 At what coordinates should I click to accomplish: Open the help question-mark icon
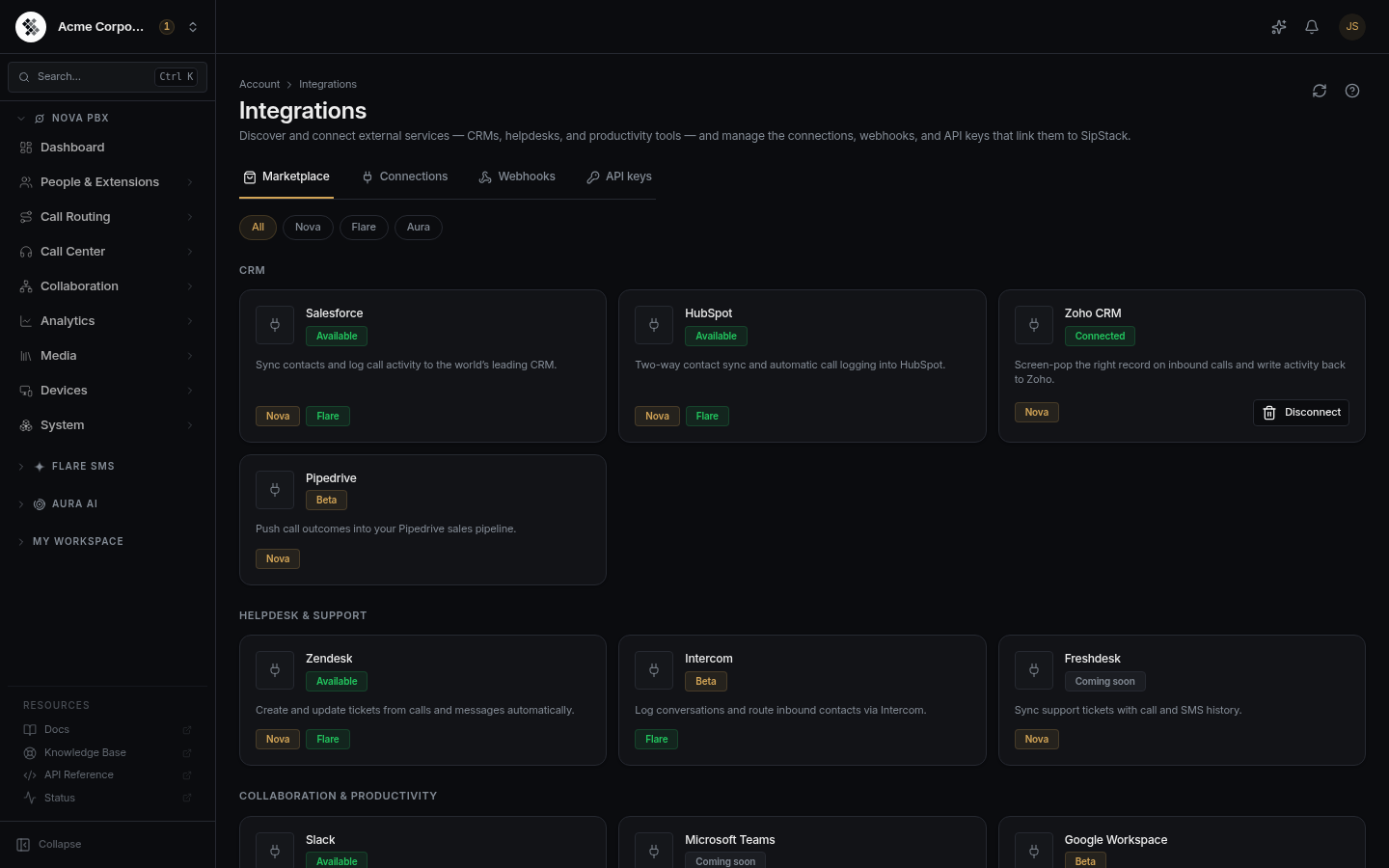[1352, 91]
